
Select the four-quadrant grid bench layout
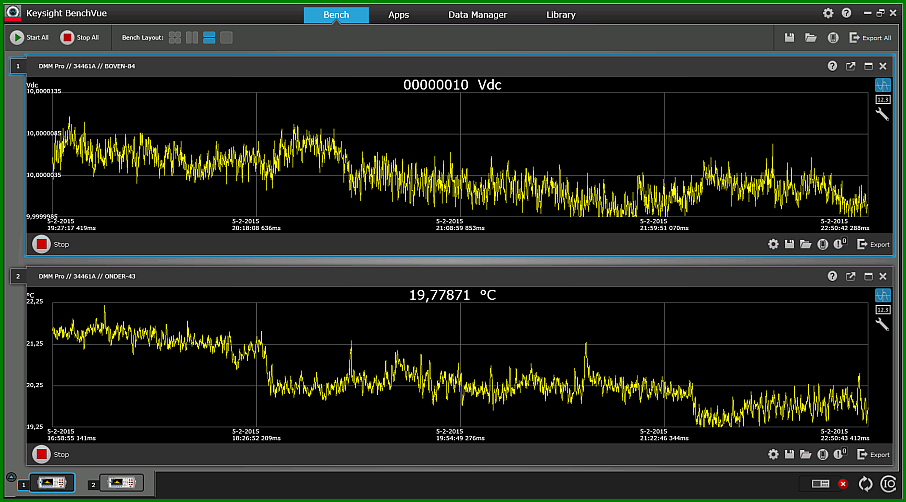[175, 38]
